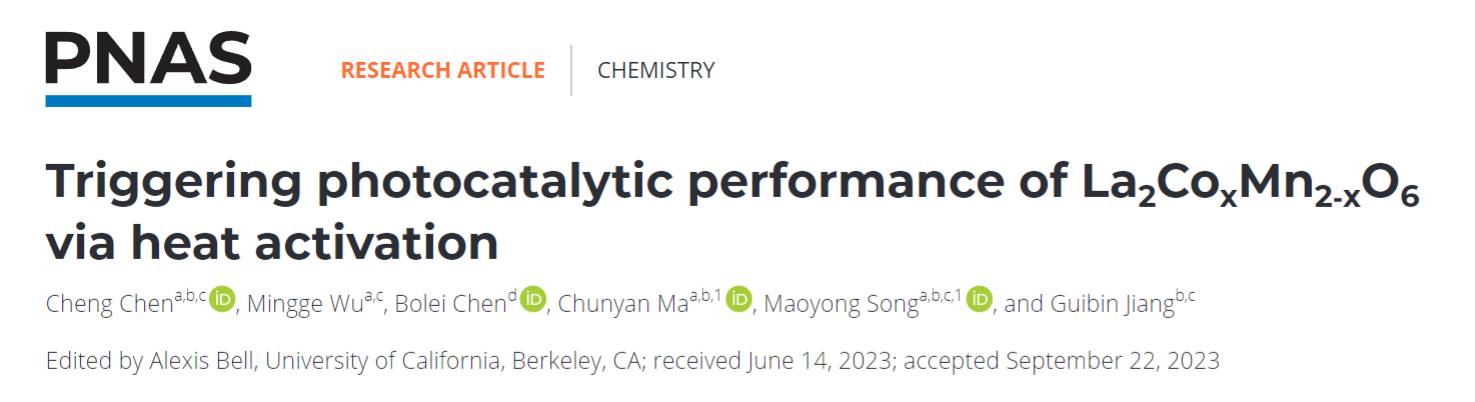
Task: Open the CHEMISTRY section link
Action: (x=656, y=70)
